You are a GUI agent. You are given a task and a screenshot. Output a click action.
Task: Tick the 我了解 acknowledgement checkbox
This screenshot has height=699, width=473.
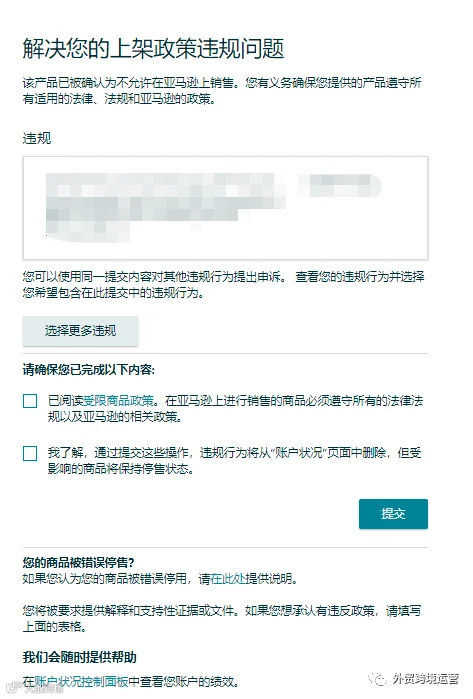click(30, 453)
